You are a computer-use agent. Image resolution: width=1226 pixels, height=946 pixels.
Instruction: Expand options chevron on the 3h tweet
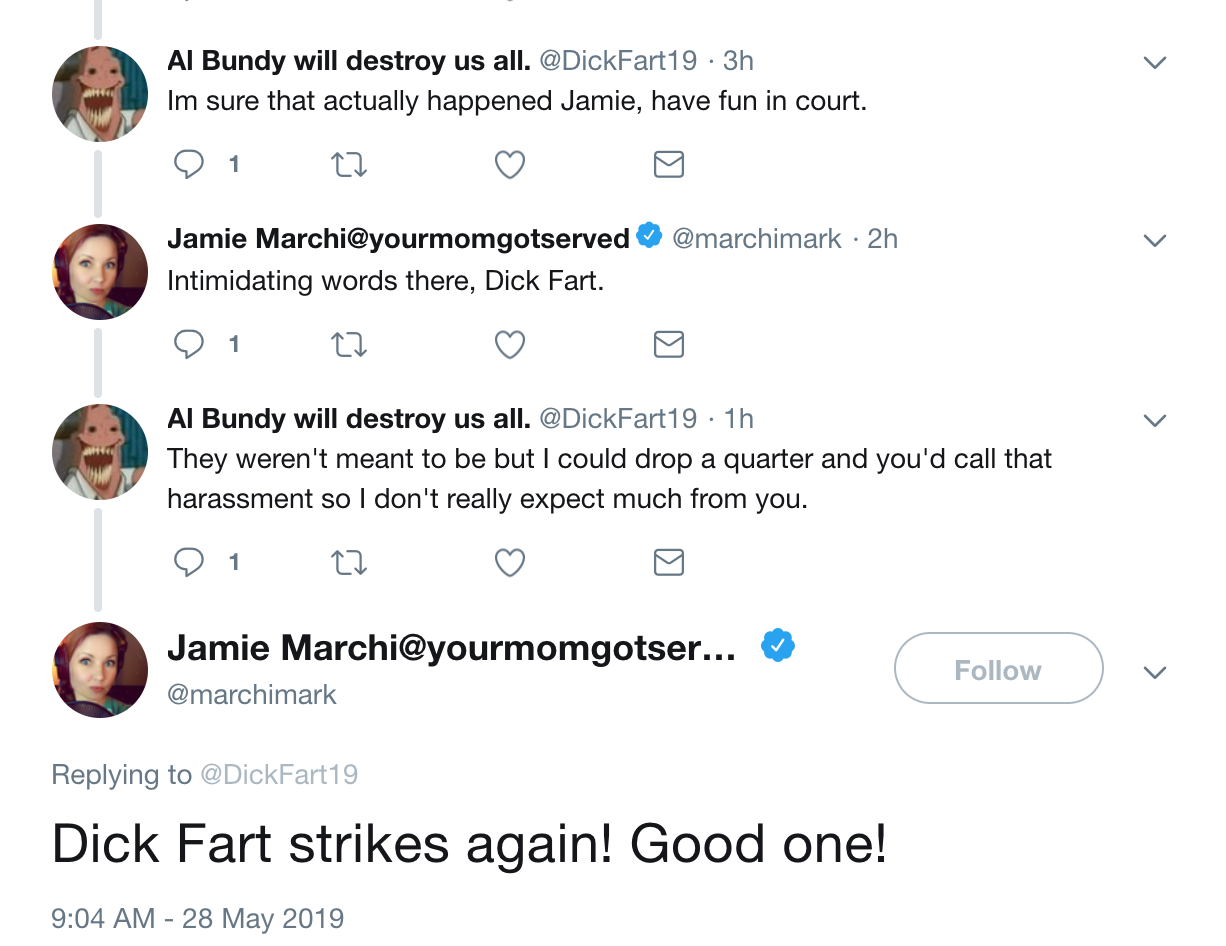1155,62
